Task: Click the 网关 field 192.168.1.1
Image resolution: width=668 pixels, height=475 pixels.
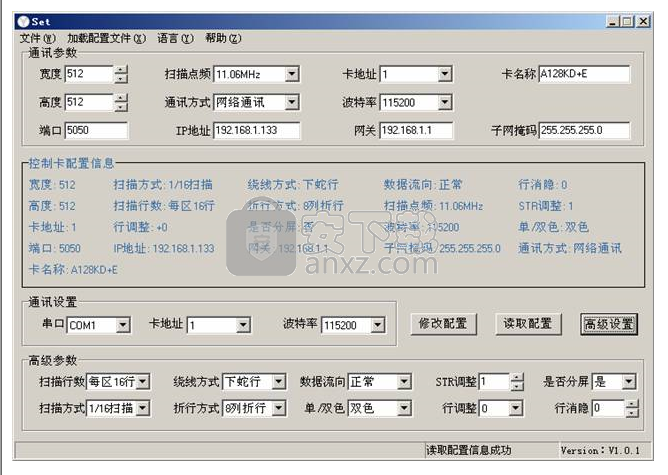Action: click(416, 130)
